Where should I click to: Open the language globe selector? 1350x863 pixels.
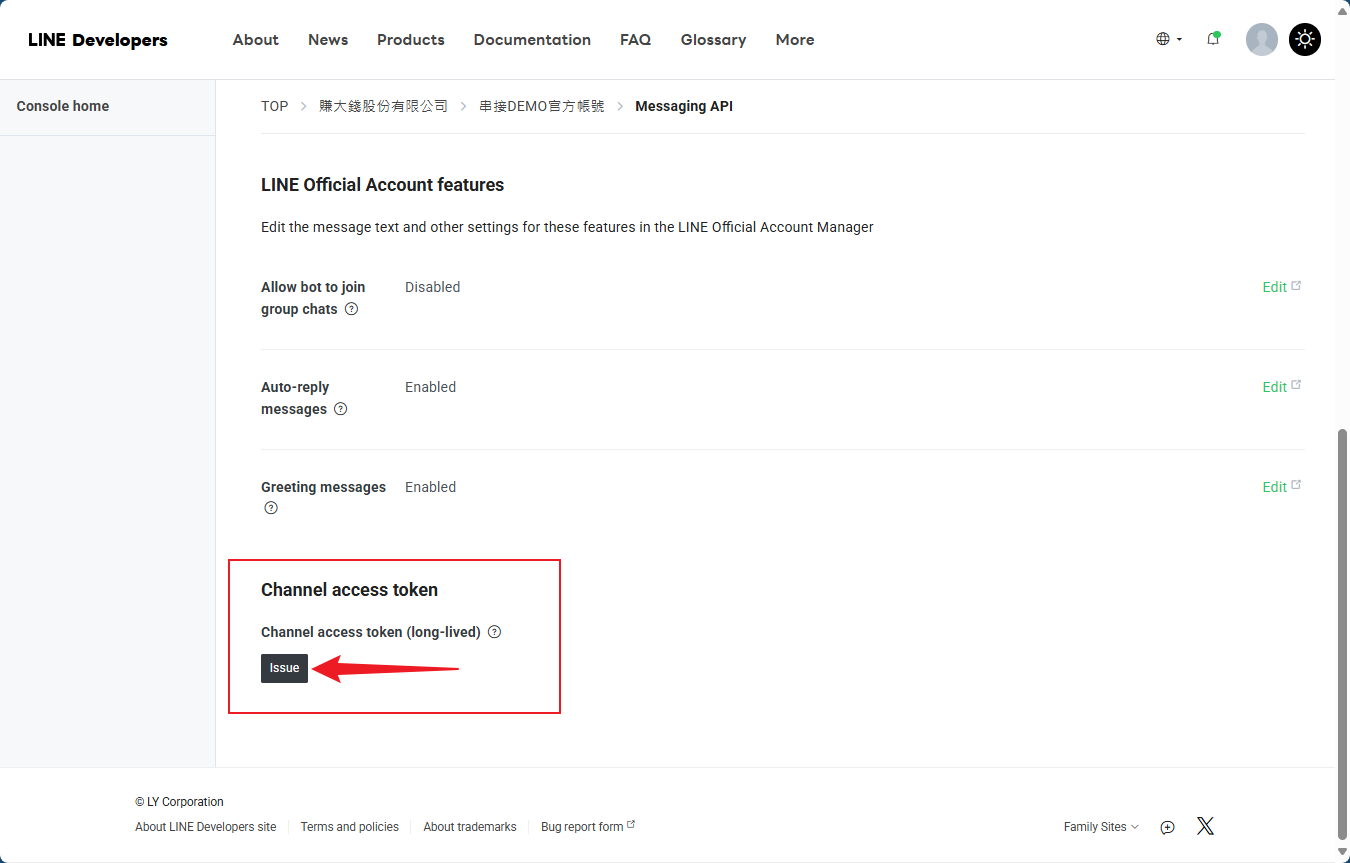tap(1168, 39)
